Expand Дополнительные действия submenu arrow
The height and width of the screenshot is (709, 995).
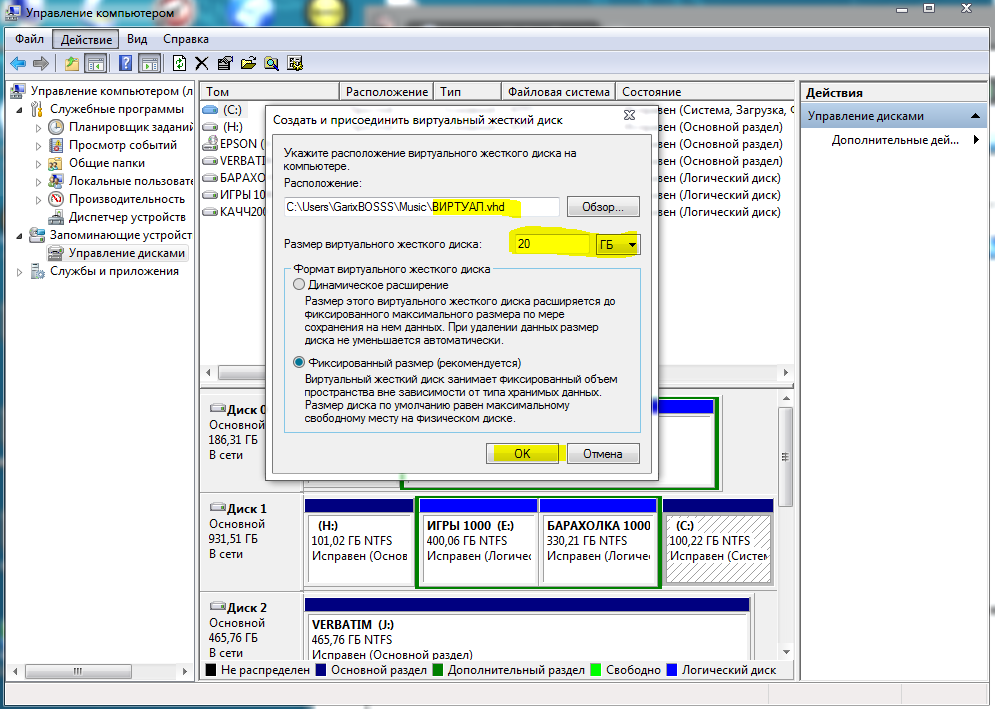click(977, 140)
